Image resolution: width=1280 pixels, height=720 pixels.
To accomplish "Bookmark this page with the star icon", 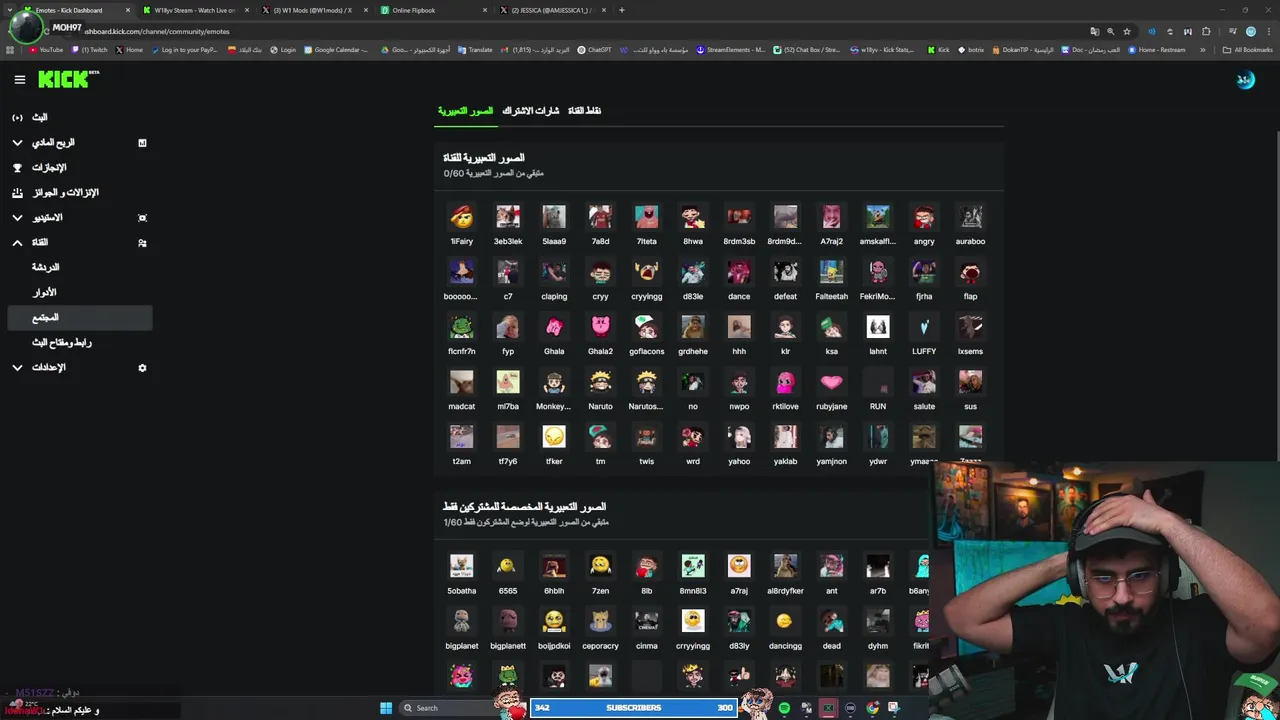I will click(1127, 31).
